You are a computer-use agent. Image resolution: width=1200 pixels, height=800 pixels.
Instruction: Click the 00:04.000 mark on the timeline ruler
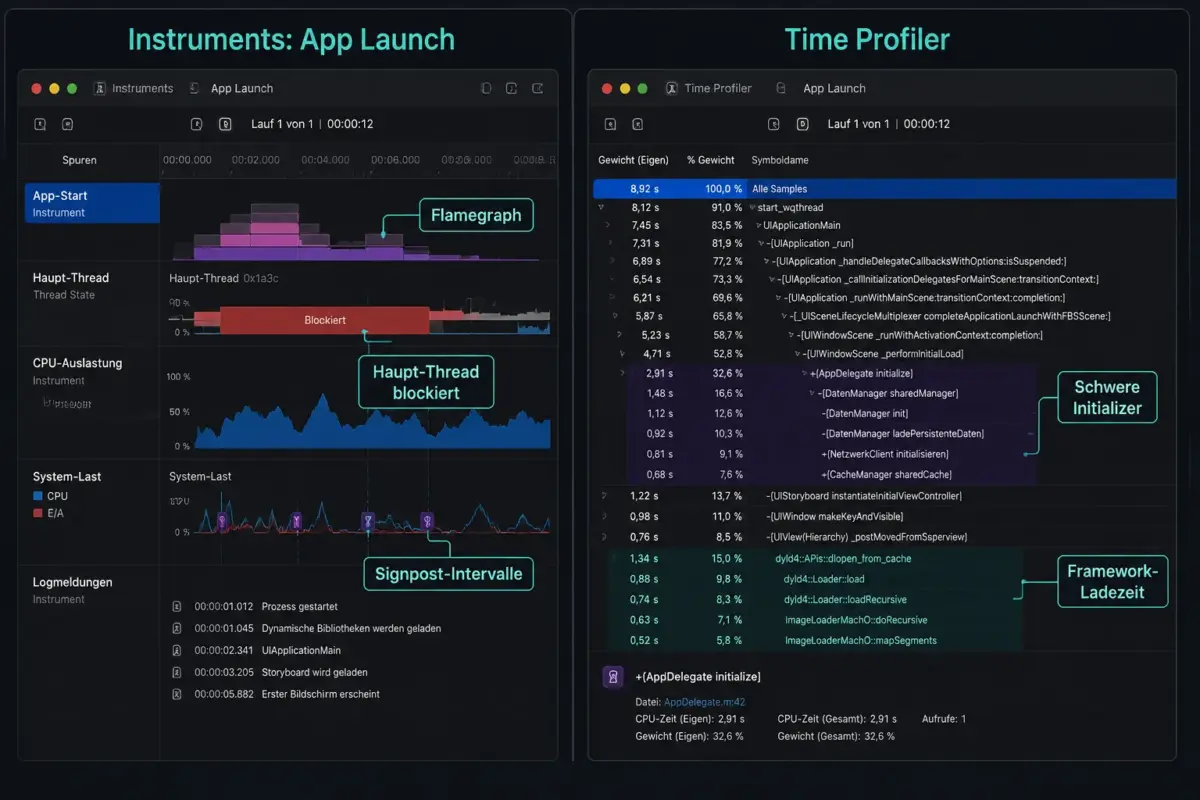pyautogui.click(x=325, y=160)
